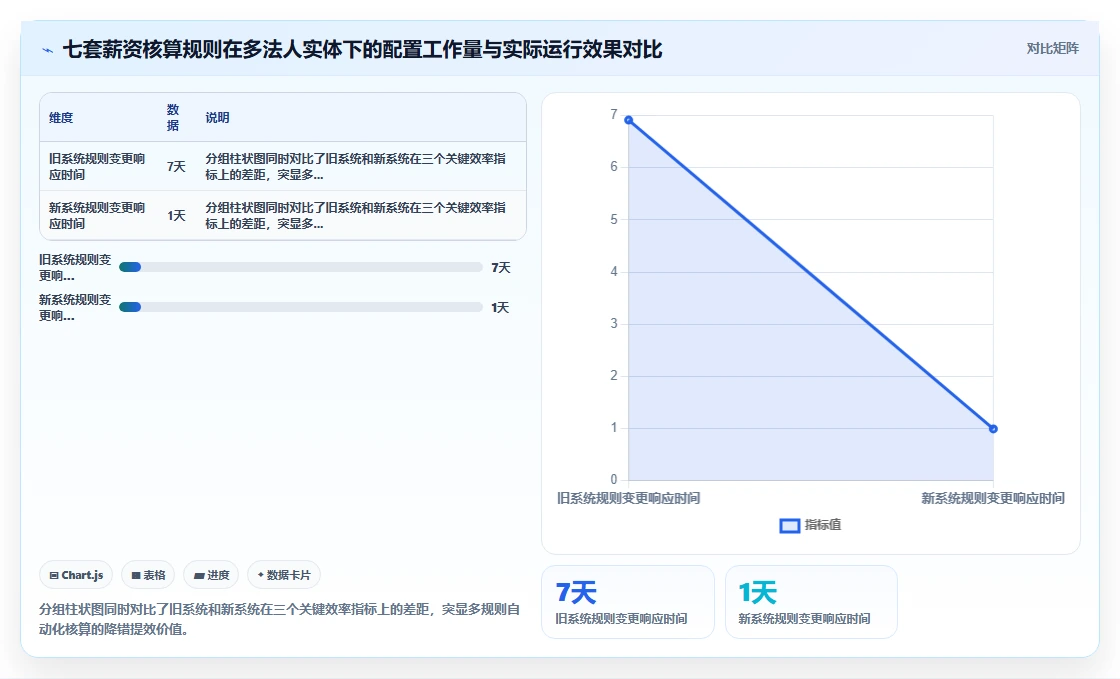Image resolution: width=1120 pixels, height=679 pixels.
Task: Click the y-axis tick label 7
Action: pos(614,115)
